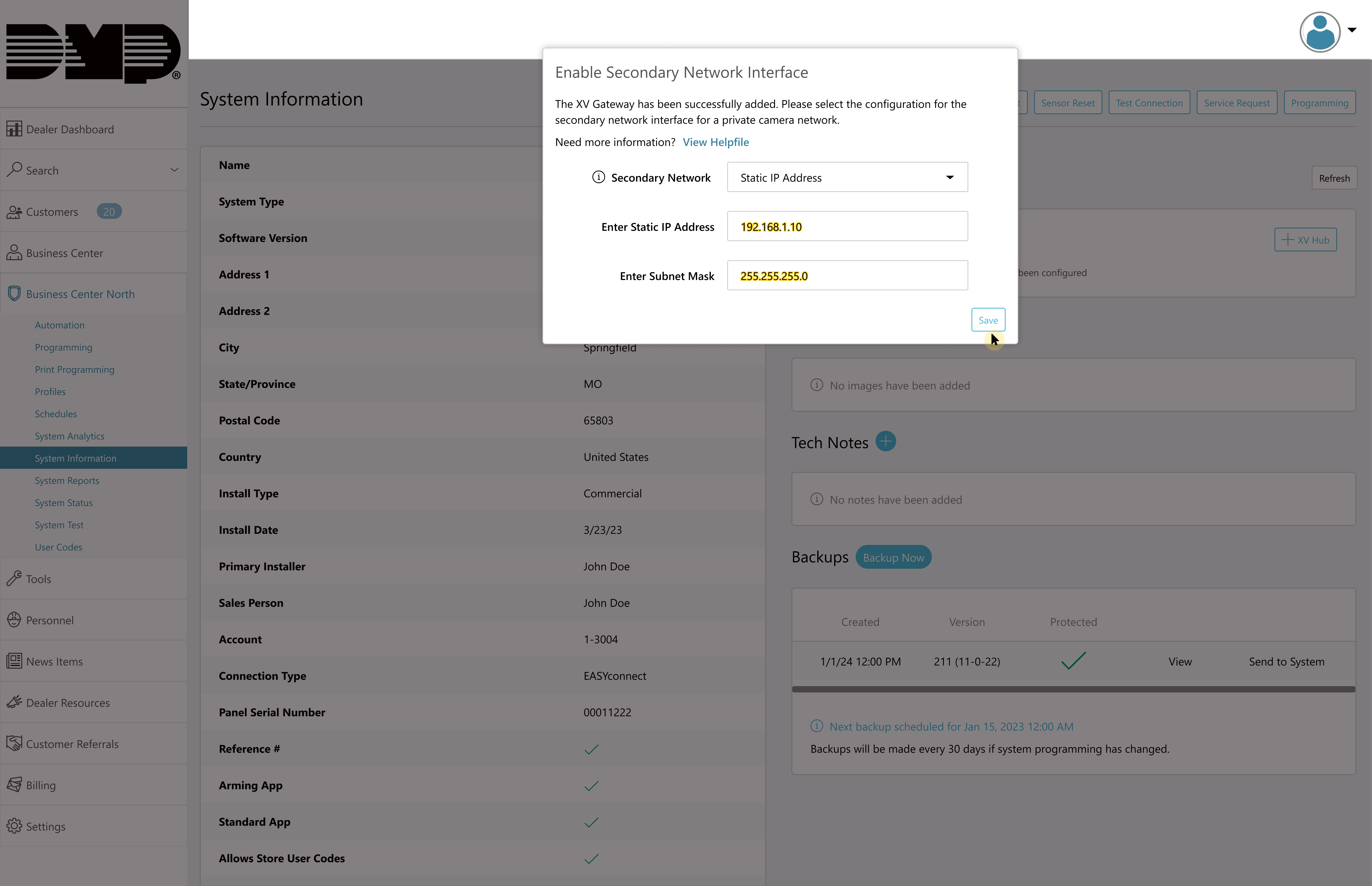Open System Analytics in the sidebar
Viewport: 1372px width, 886px height.
point(70,436)
